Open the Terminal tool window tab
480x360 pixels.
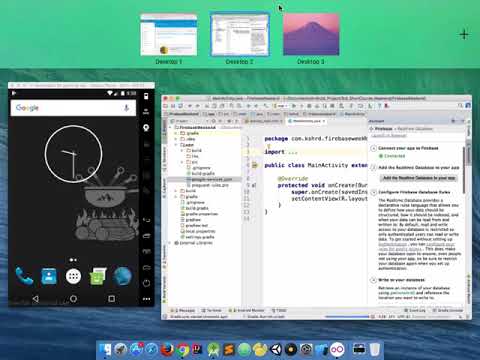(x=211, y=310)
